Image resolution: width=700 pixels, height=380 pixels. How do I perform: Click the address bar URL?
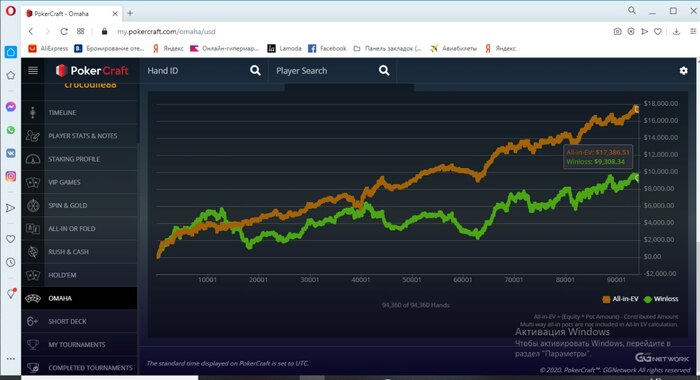[166, 32]
